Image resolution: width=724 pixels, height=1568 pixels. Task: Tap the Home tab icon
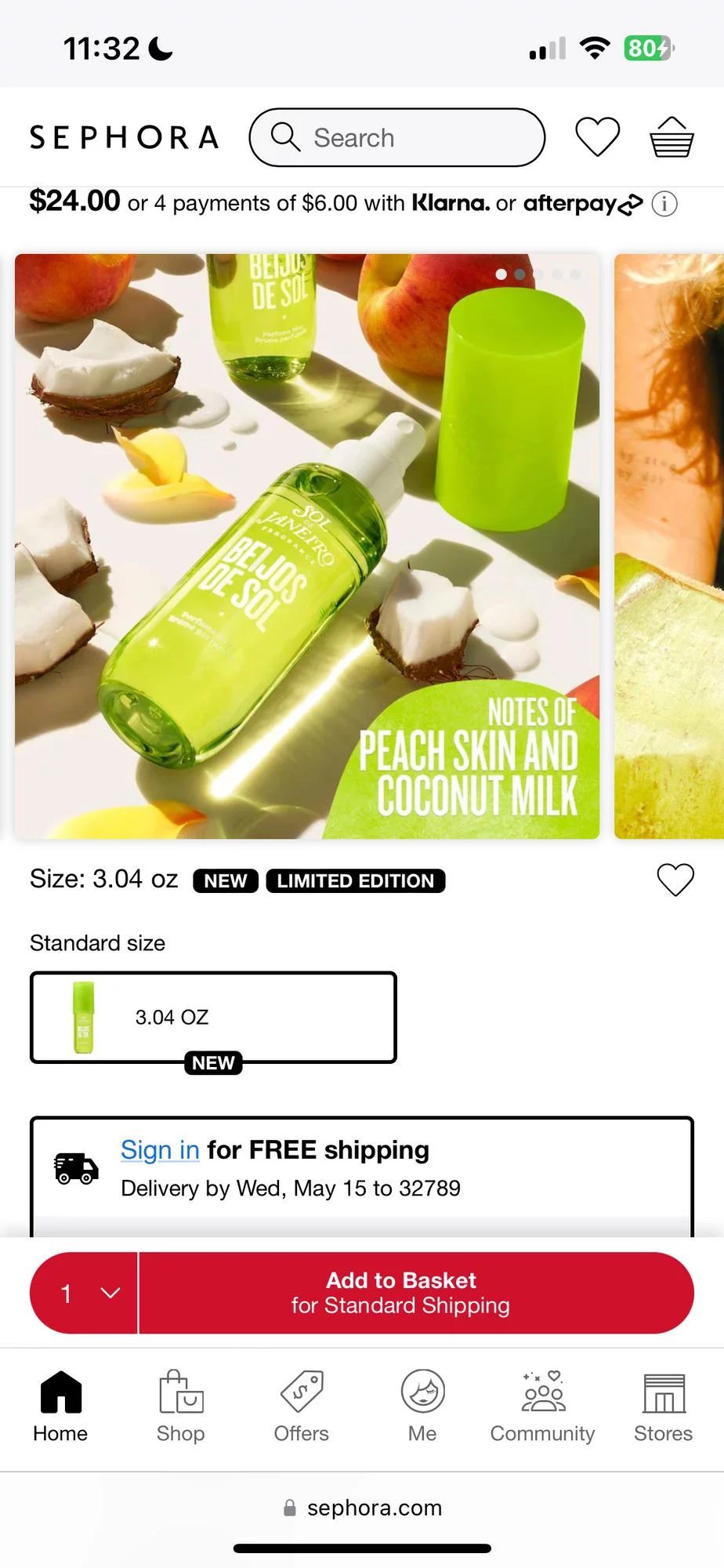(60, 1392)
